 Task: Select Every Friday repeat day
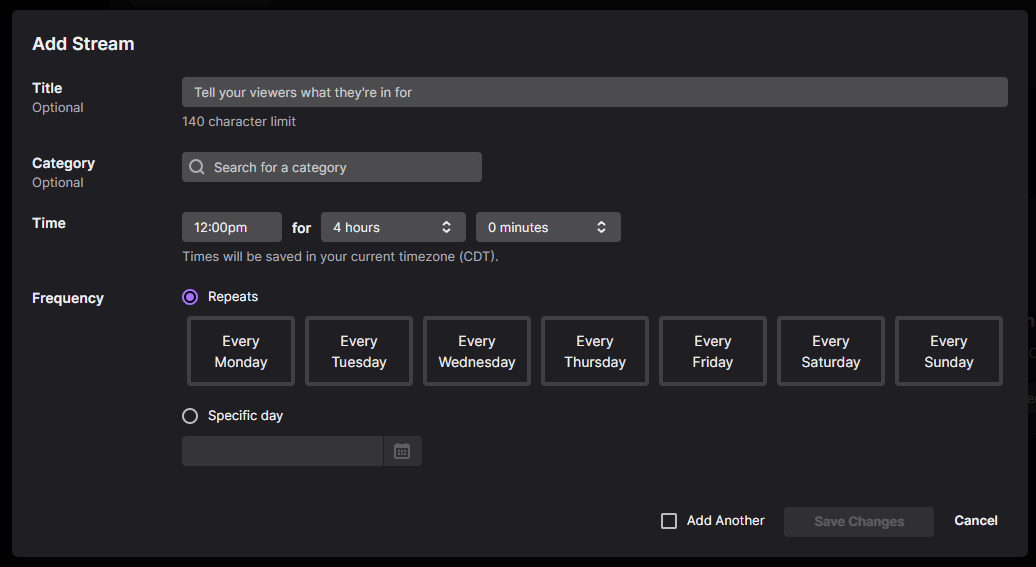tap(713, 351)
